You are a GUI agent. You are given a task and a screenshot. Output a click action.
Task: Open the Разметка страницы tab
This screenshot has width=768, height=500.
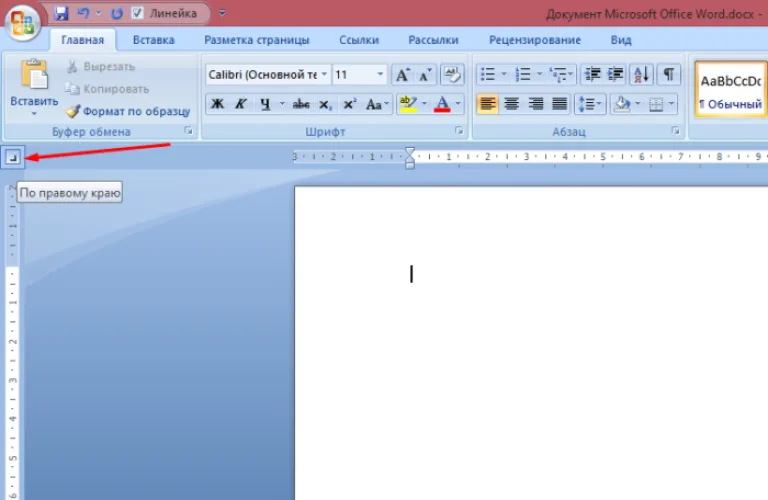tap(257, 40)
